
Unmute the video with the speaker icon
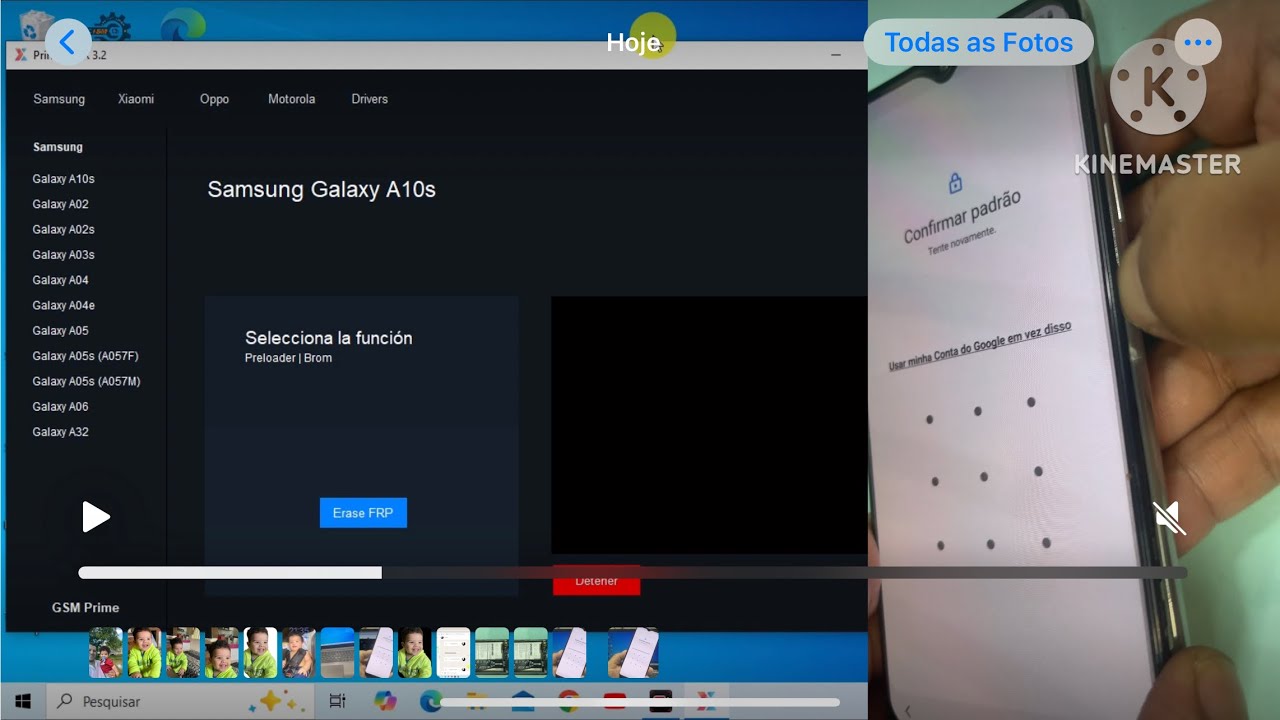1169,518
